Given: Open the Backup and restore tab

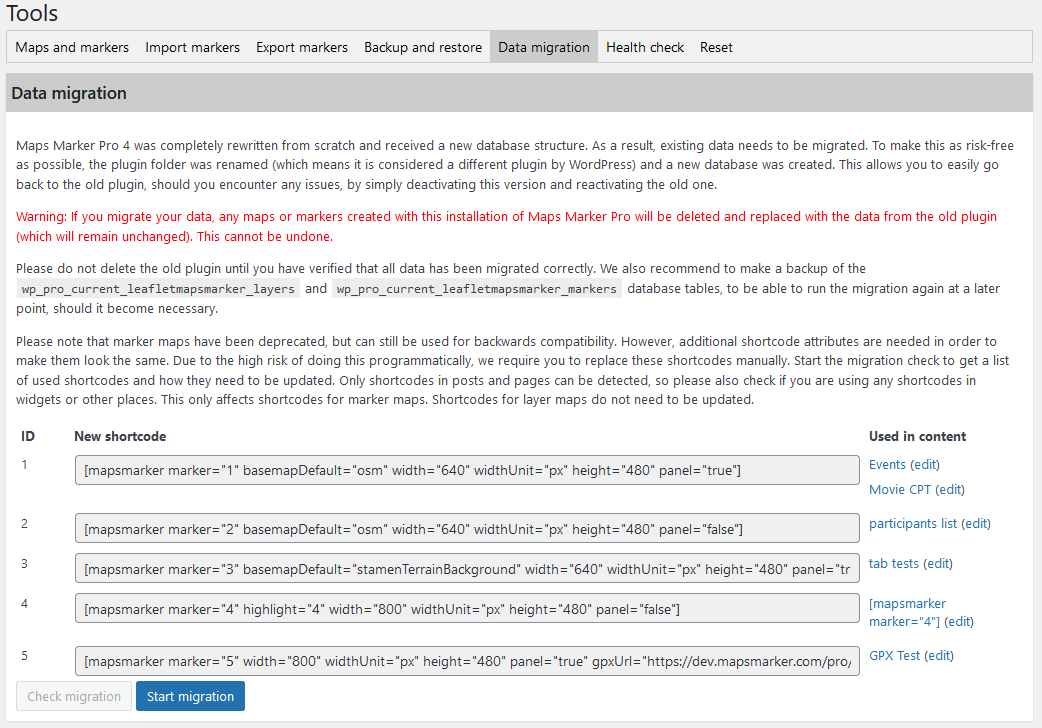Looking at the screenshot, I should point(423,47).
